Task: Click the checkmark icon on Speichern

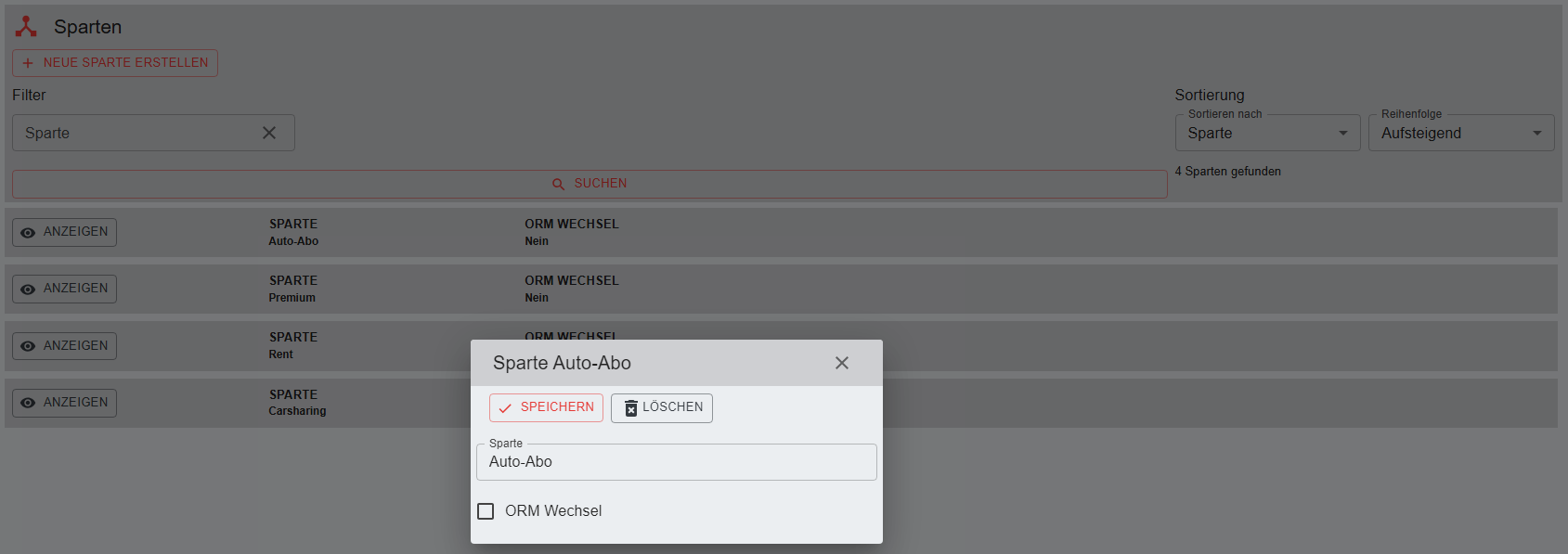Action: (505, 408)
